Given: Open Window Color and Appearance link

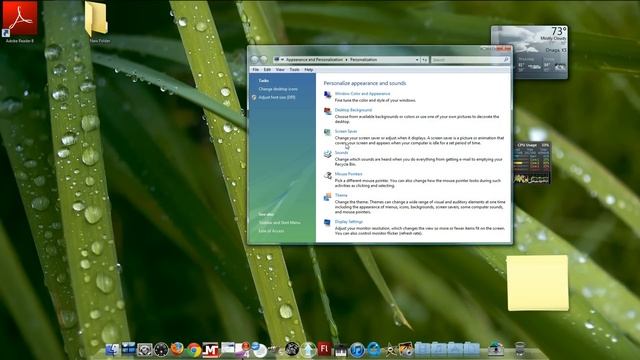Looking at the screenshot, I should point(362,93).
